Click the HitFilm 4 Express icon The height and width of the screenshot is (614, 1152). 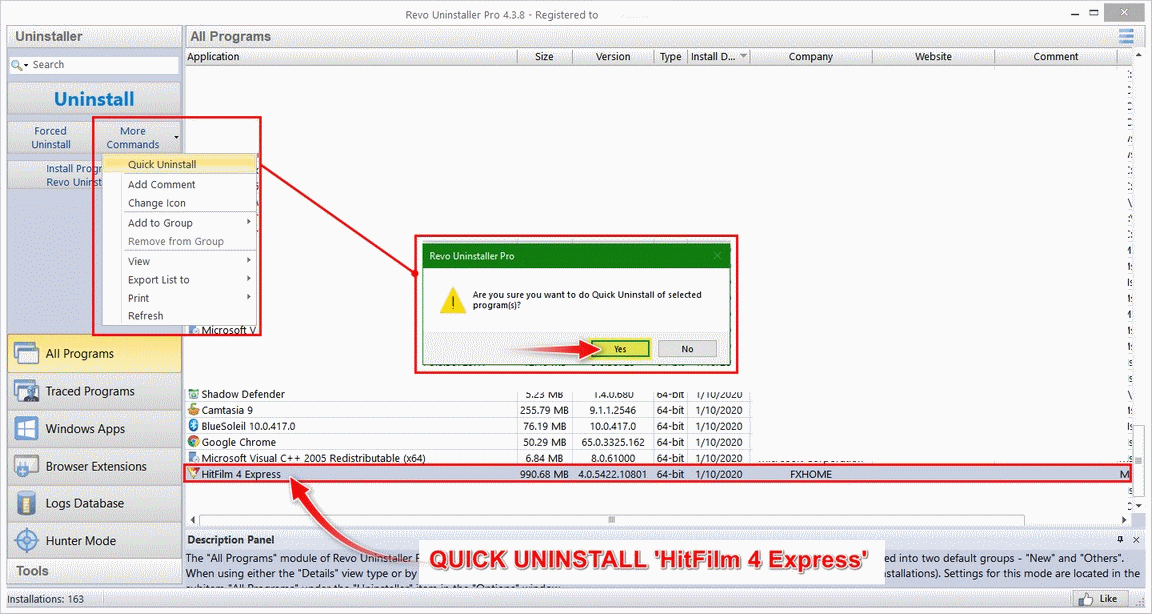click(194, 474)
